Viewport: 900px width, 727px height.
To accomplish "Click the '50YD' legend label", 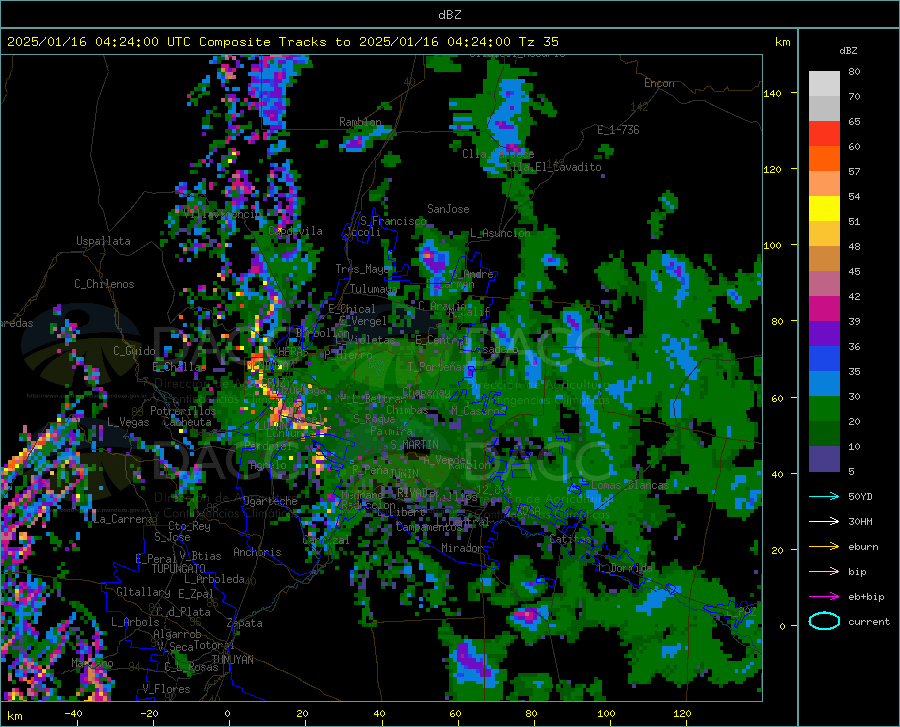I will (x=860, y=496).
